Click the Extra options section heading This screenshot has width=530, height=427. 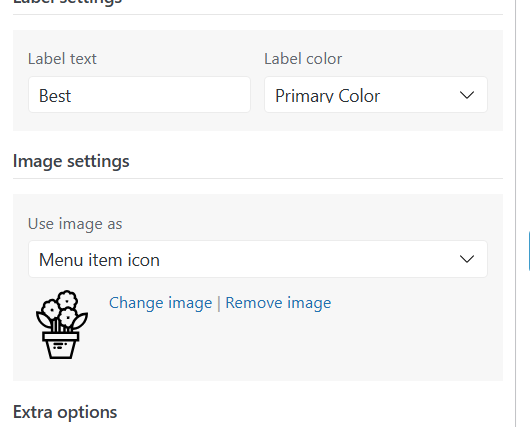65,412
